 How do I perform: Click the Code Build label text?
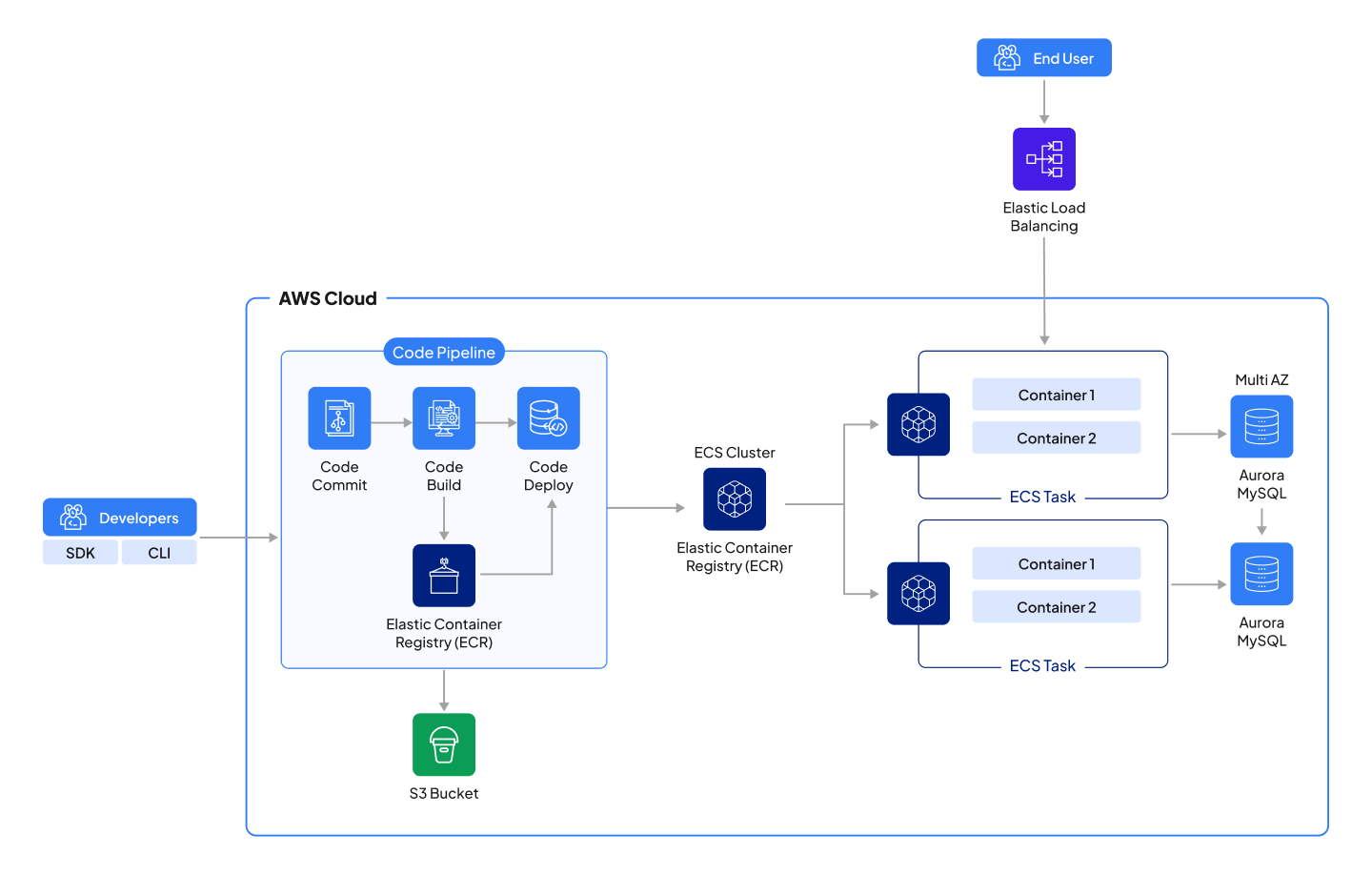(x=444, y=476)
